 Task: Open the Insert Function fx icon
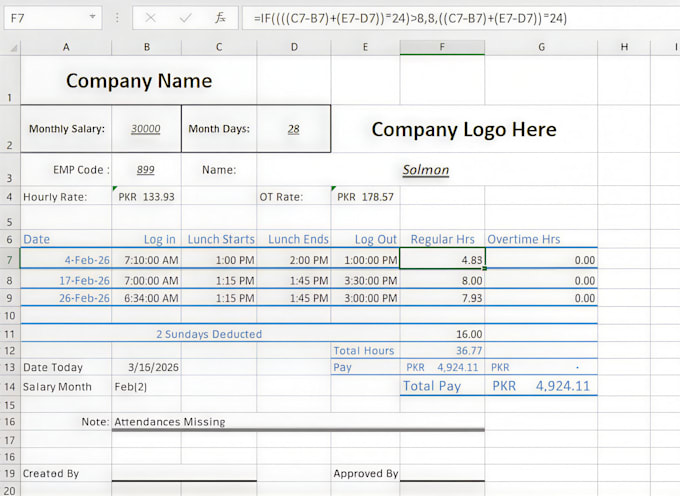[220, 18]
